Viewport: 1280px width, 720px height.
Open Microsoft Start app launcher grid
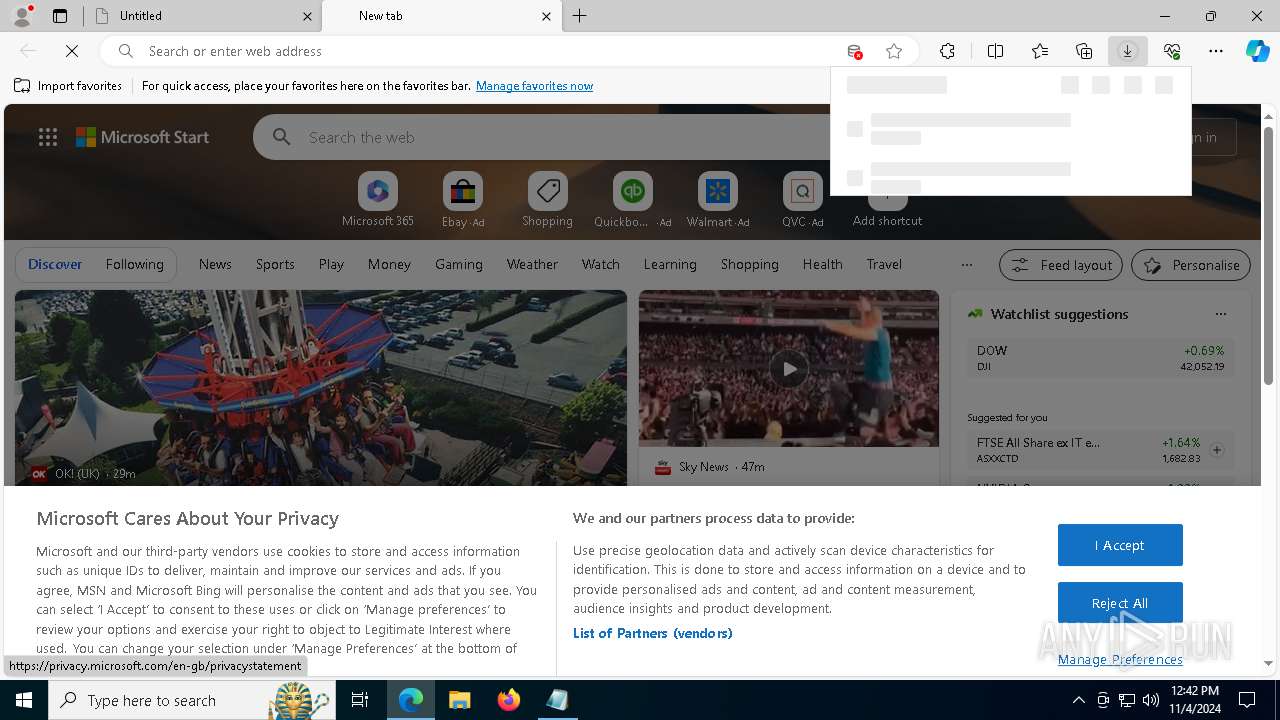(x=48, y=138)
